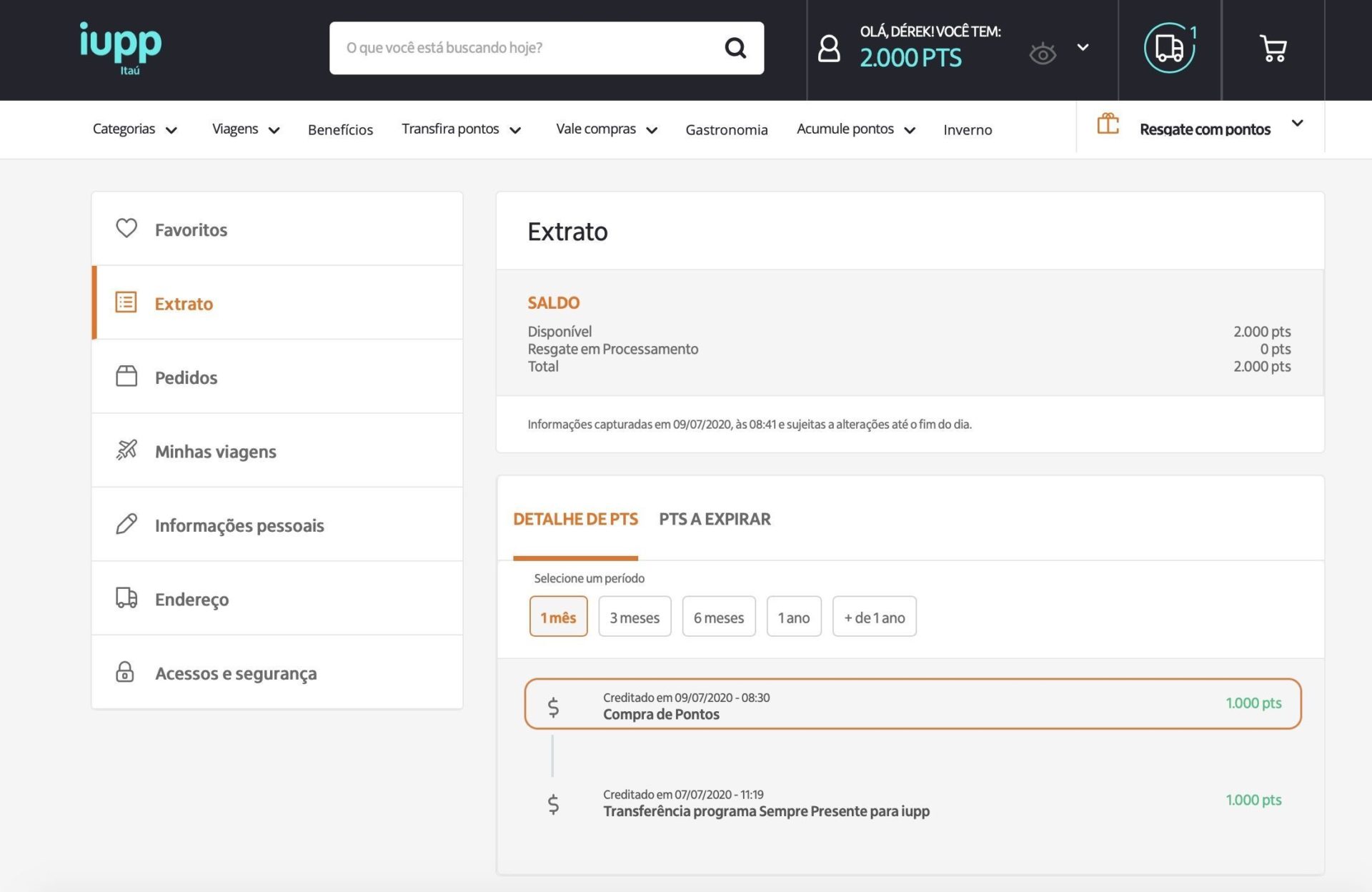Click the magnifying glass search icon
The image size is (1372, 892).
point(735,48)
